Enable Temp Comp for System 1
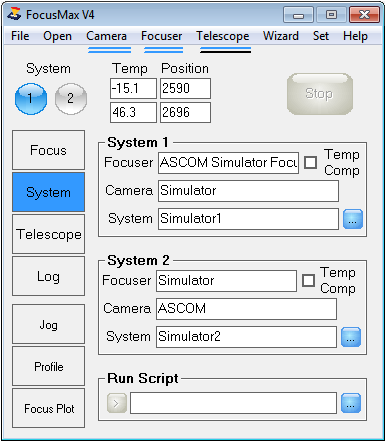This screenshot has height=442, width=386. [x=310, y=163]
